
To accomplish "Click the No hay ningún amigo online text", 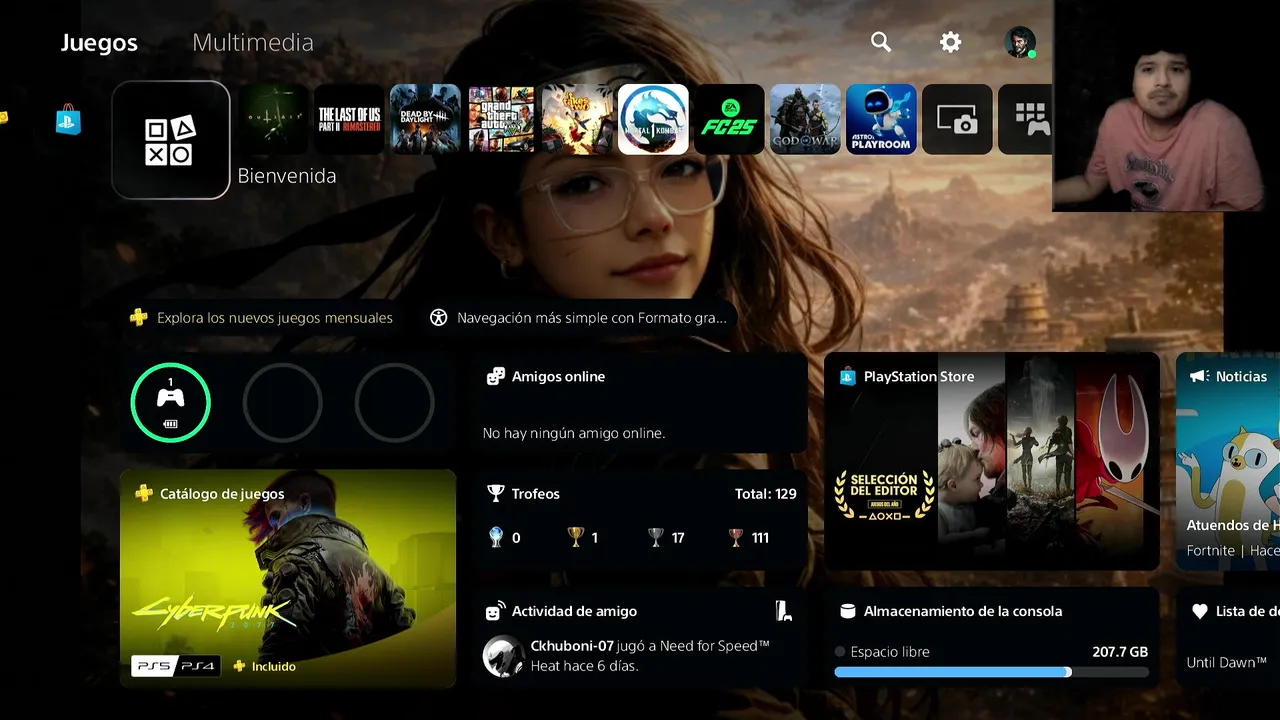I will (574, 433).
